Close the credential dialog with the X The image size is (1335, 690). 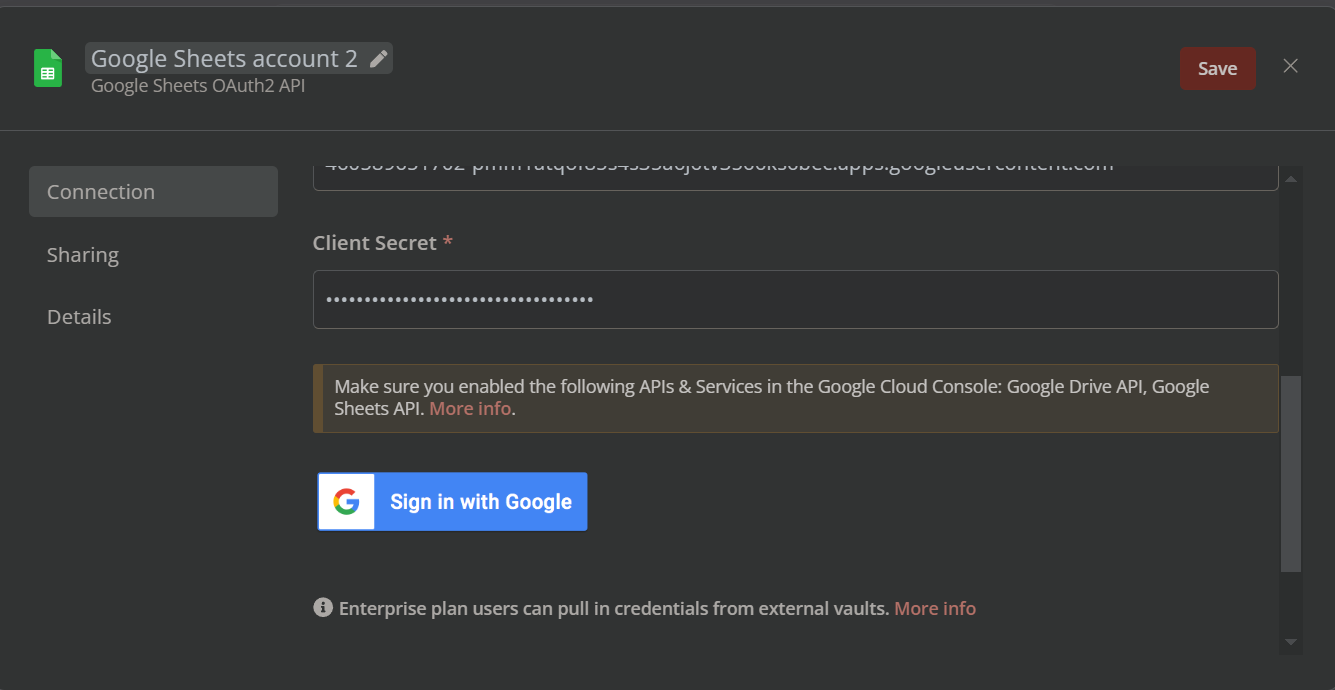coord(1291,66)
